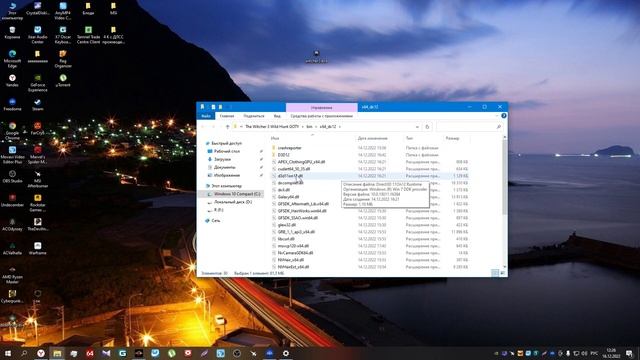Select the NvCameraSDK64.dll file
Viewport: 640px width, 360px height.
point(295,253)
